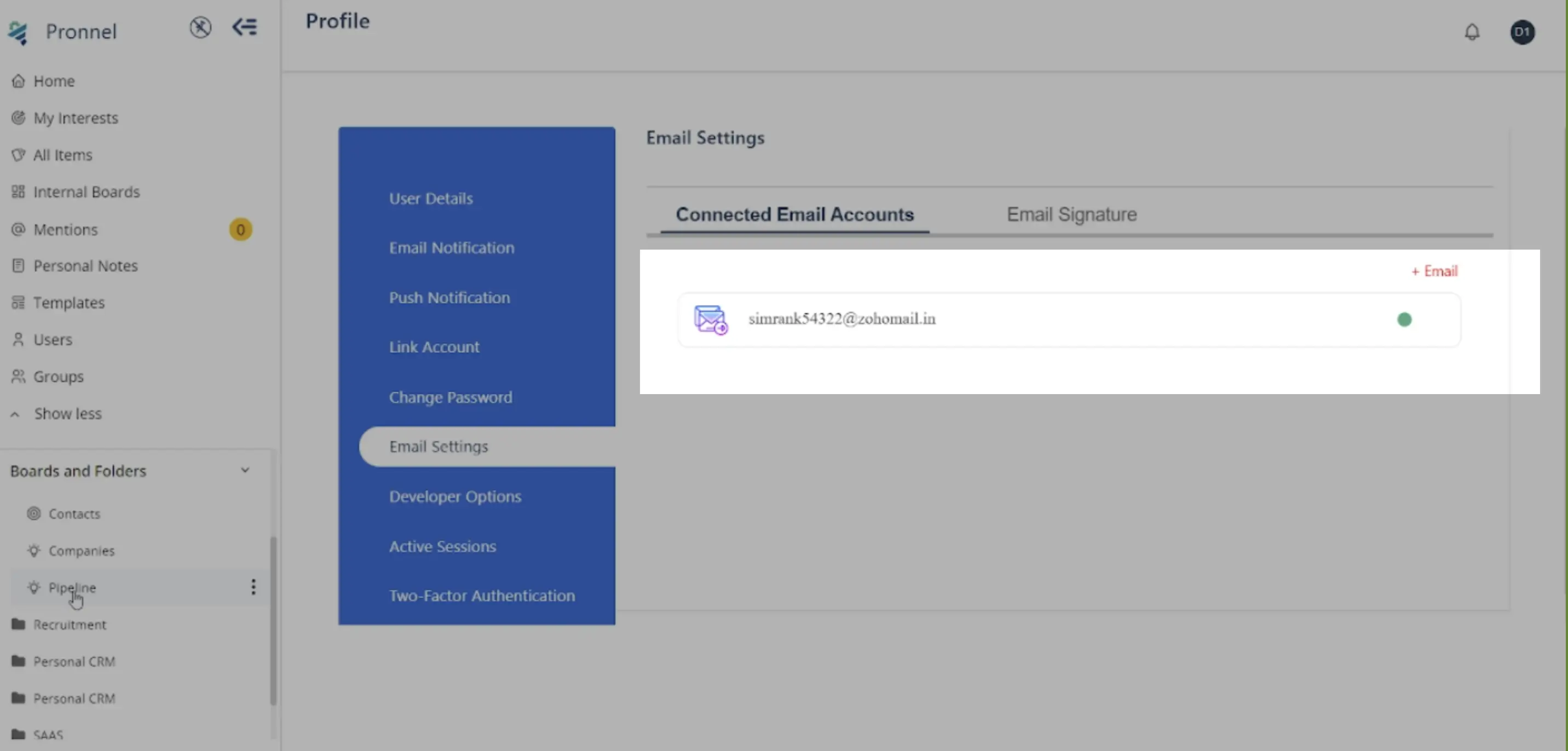Click the Pipeline board icon
Image resolution: width=1568 pixels, height=751 pixels.
pyautogui.click(x=34, y=587)
